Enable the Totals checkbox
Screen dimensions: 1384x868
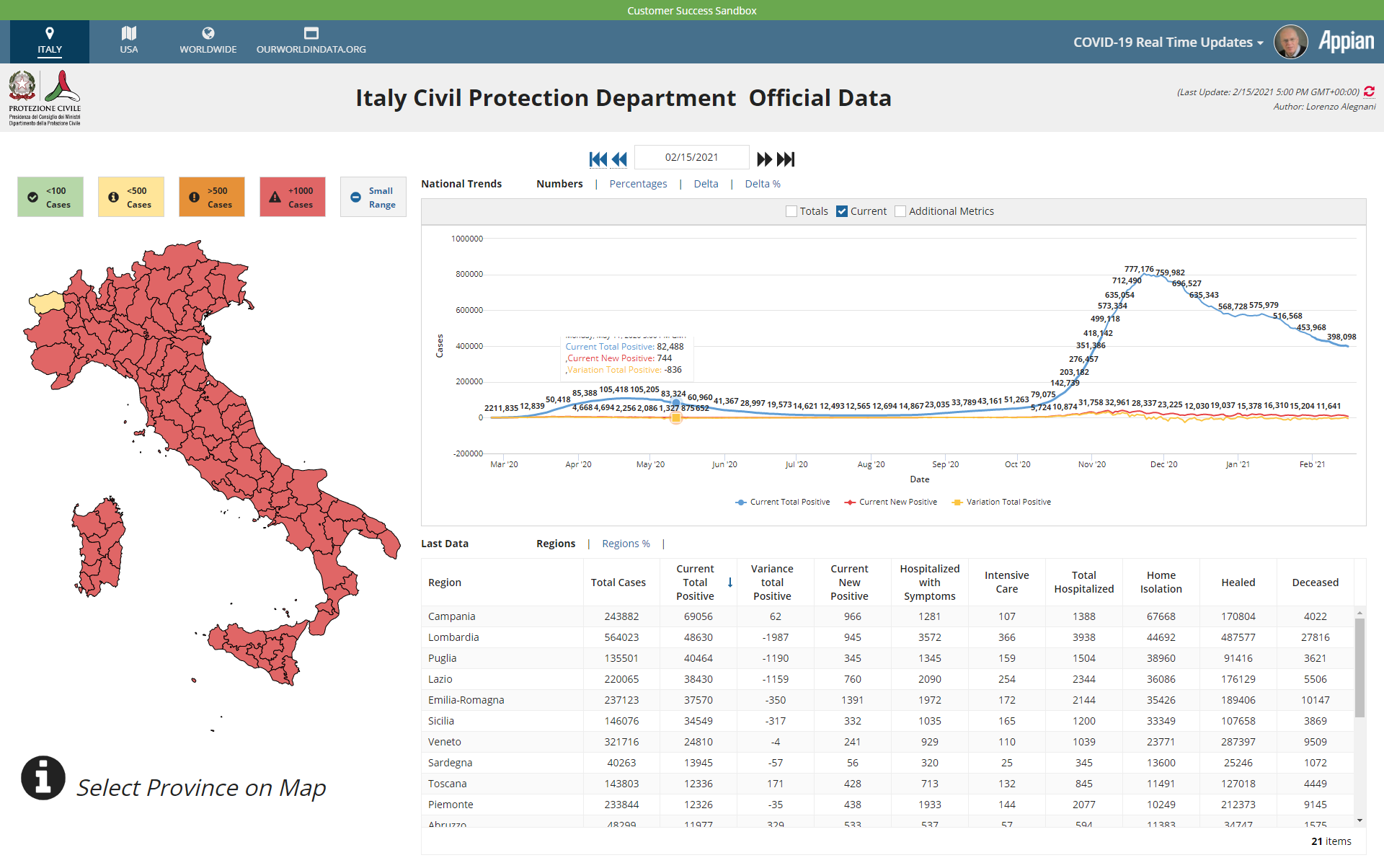click(x=791, y=211)
